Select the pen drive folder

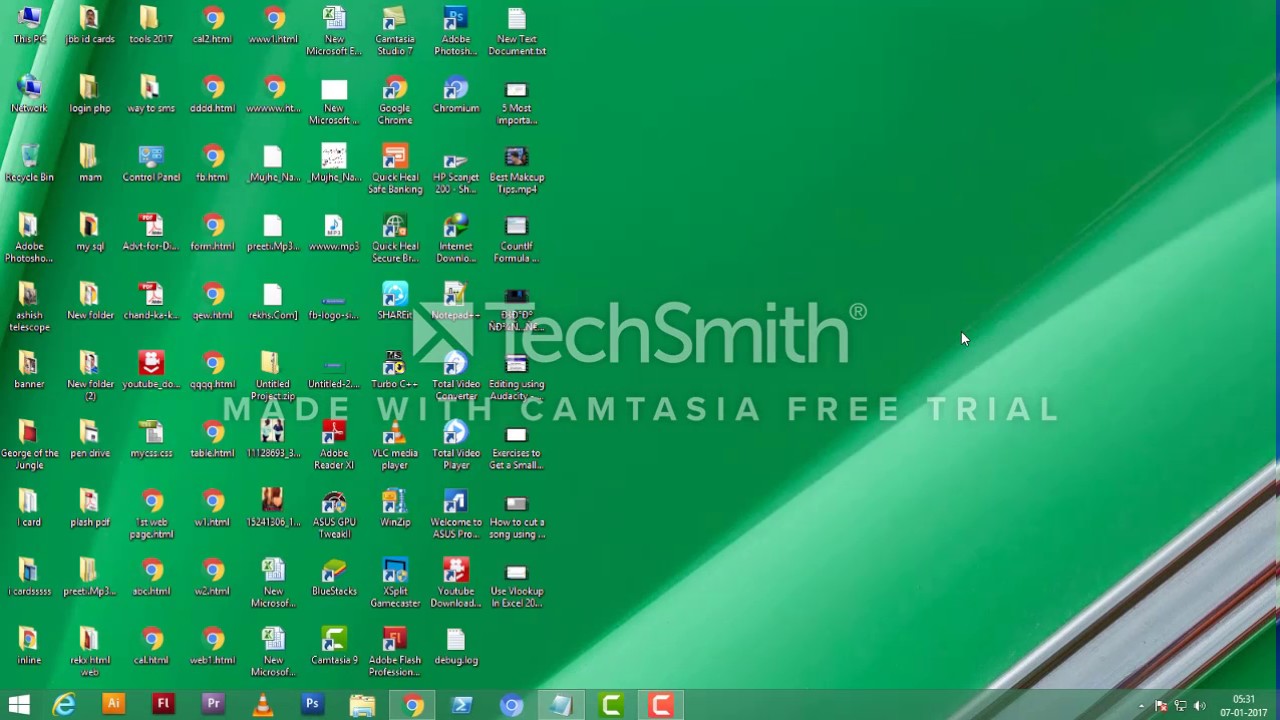pyautogui.click(x=90, y=440)
